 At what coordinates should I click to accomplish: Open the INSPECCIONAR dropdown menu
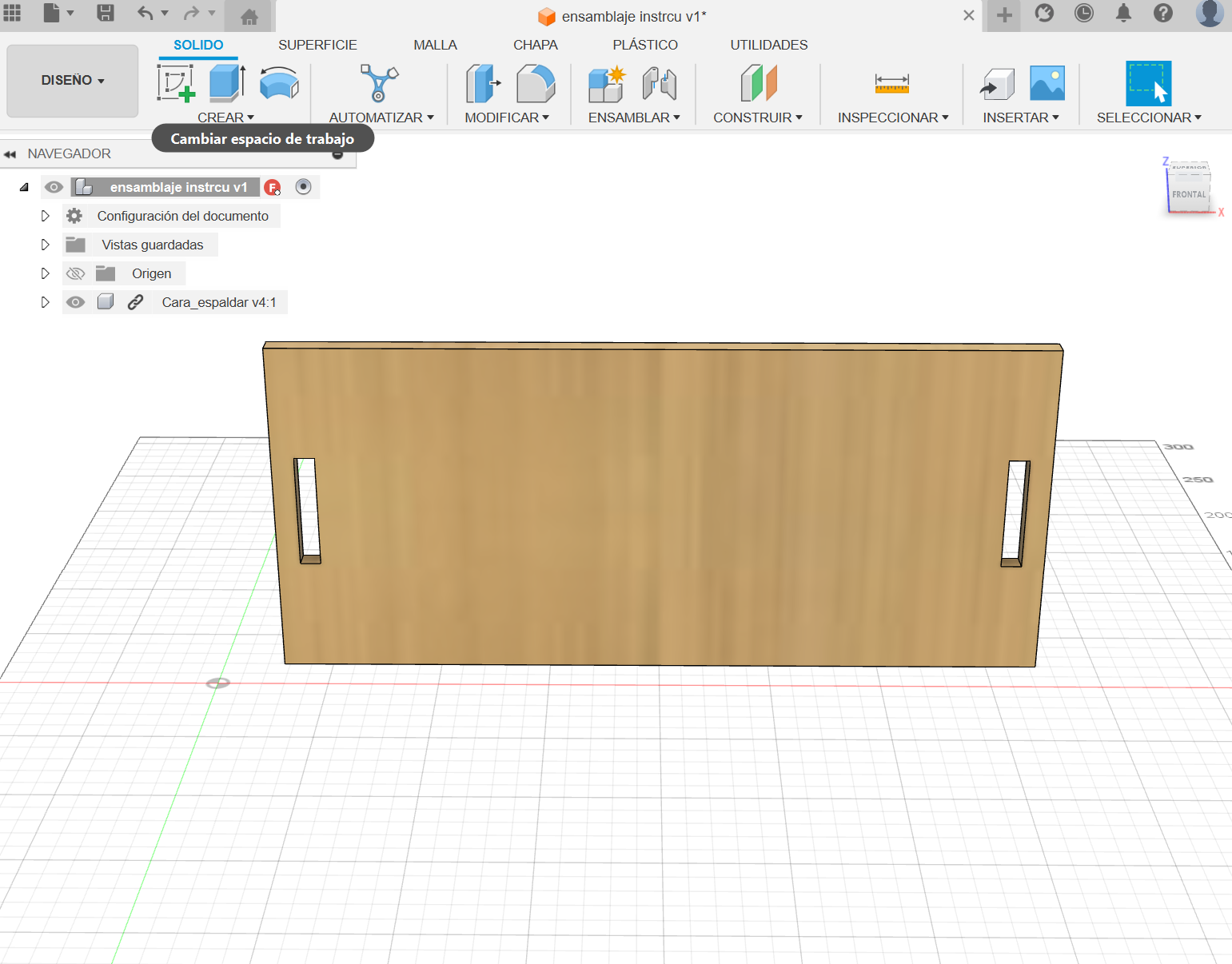point(893,118)
